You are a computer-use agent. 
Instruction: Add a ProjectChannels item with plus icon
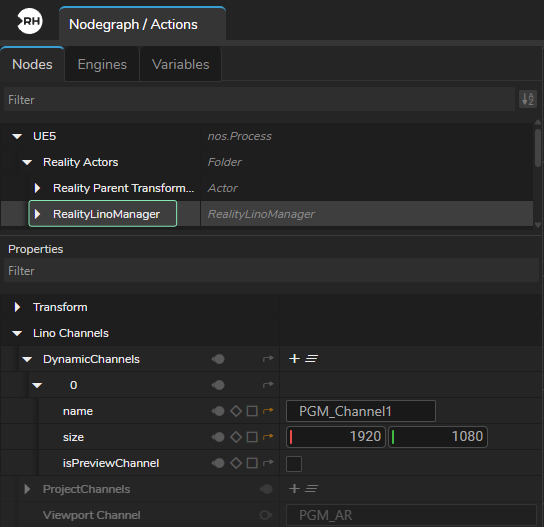(294, 488)
